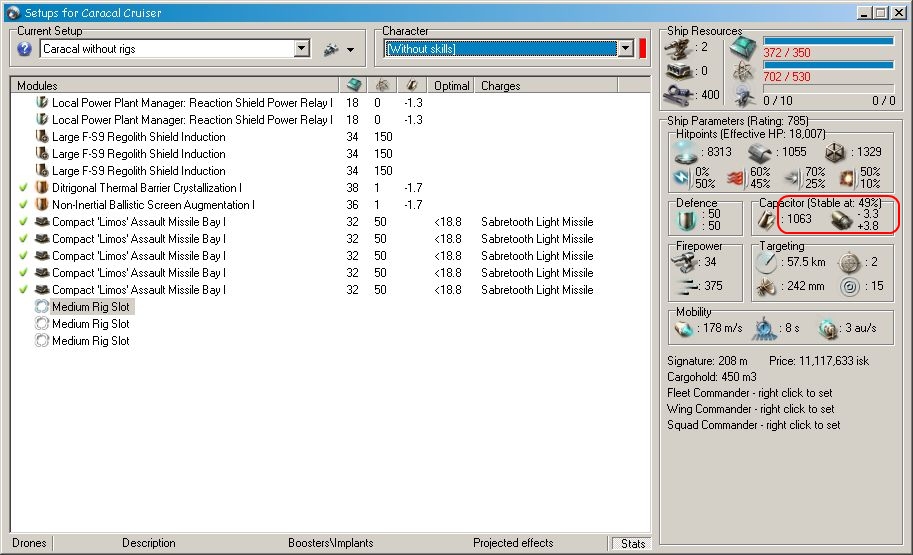Toggle the Non-Inertial Ballistic Screen Augmentation checkmark

pyautogui.click(x=22, y=205)
